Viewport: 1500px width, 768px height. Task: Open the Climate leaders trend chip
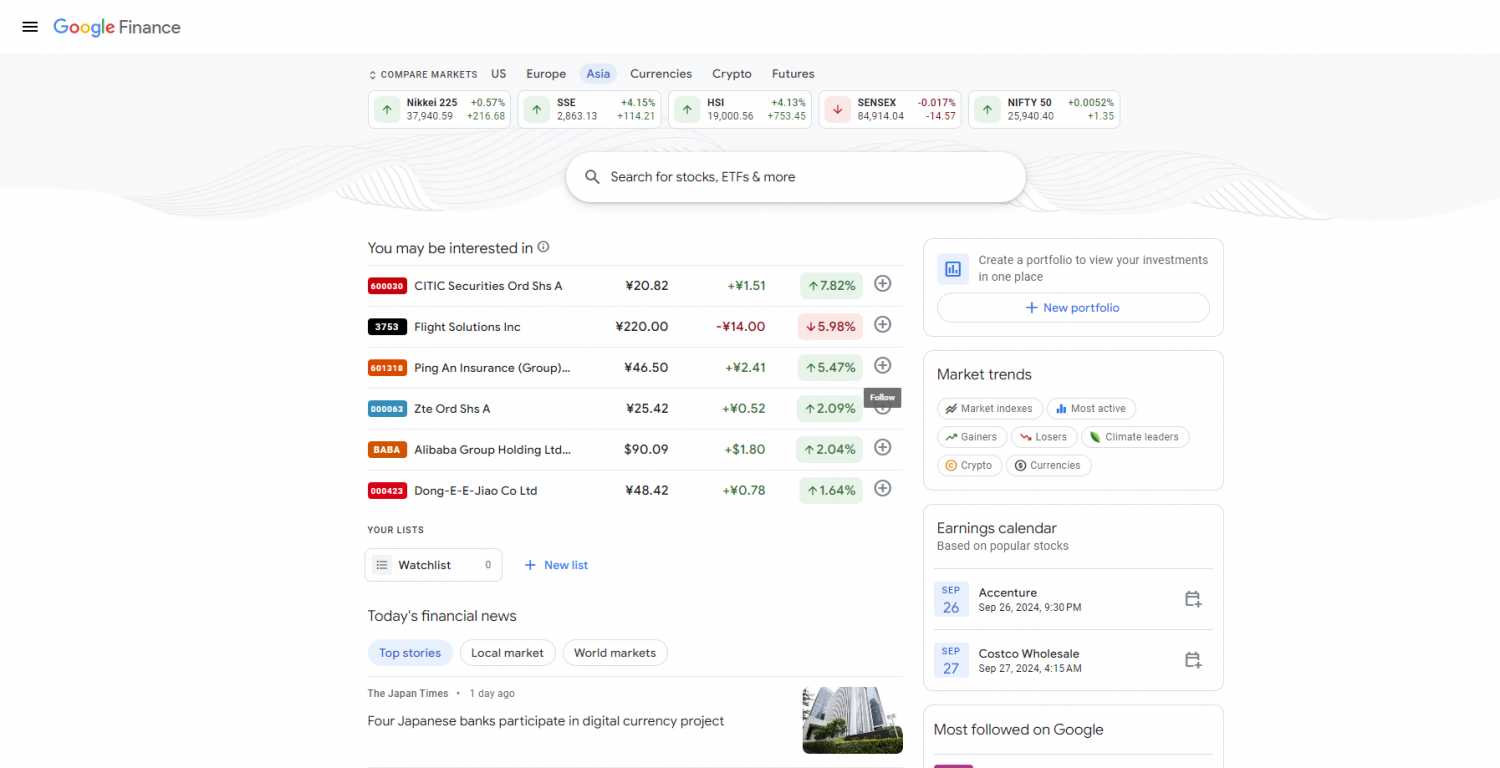coord(1135,437)
